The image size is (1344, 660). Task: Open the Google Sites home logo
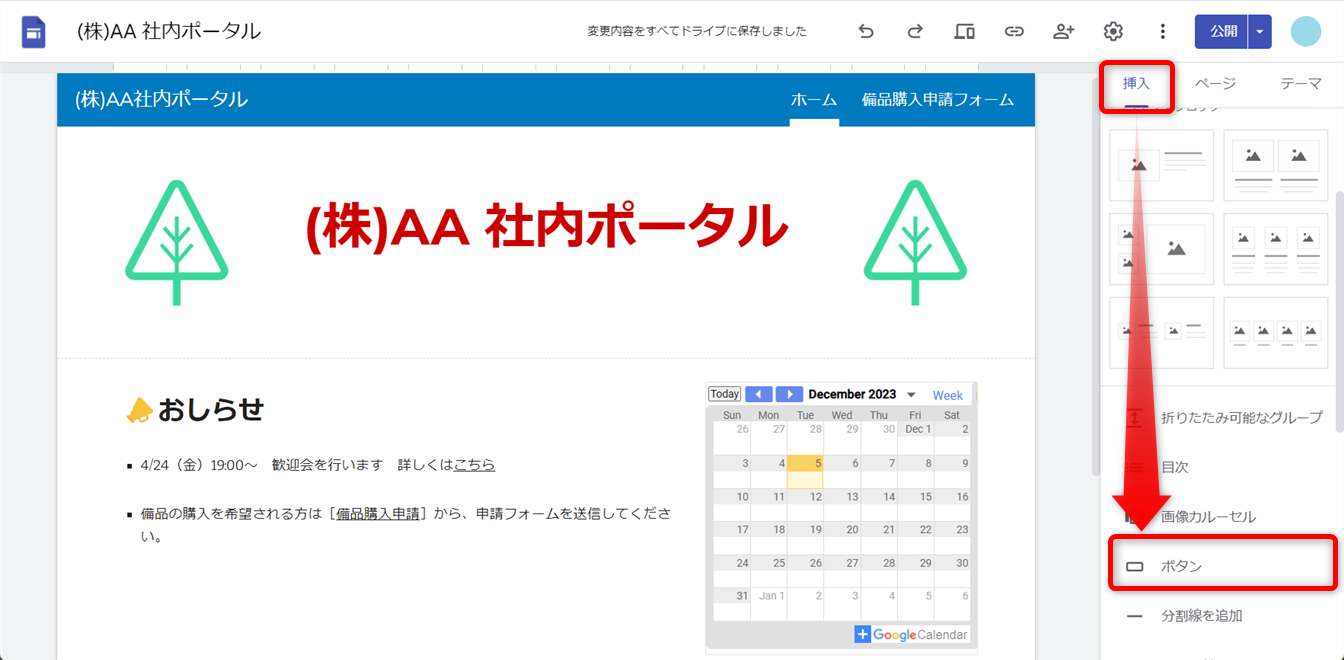click(x=34, y=32)
